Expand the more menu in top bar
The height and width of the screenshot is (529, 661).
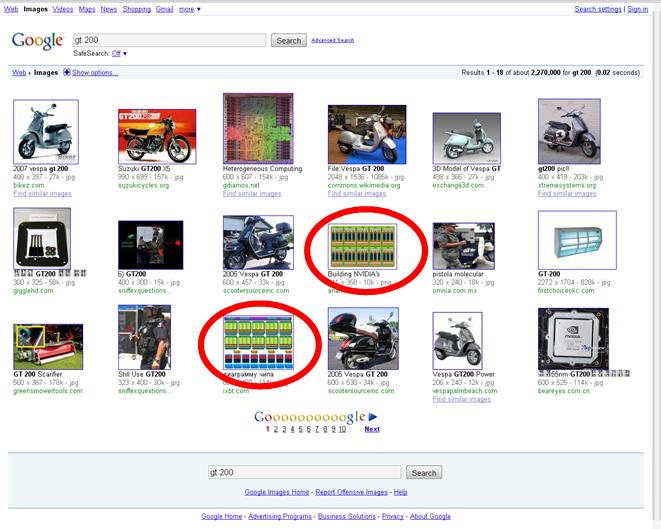pyautogui.click(x=189, y=9)
